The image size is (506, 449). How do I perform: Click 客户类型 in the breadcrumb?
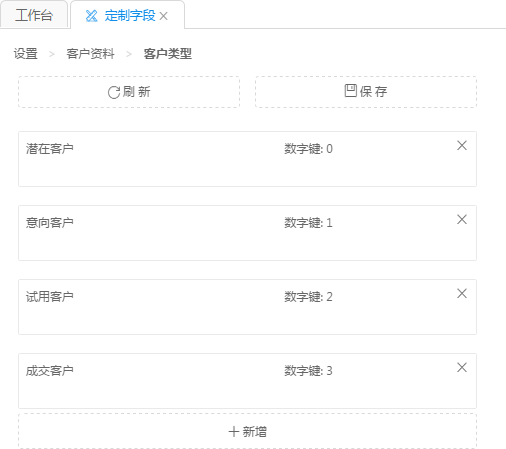click(x=168, y=54)
